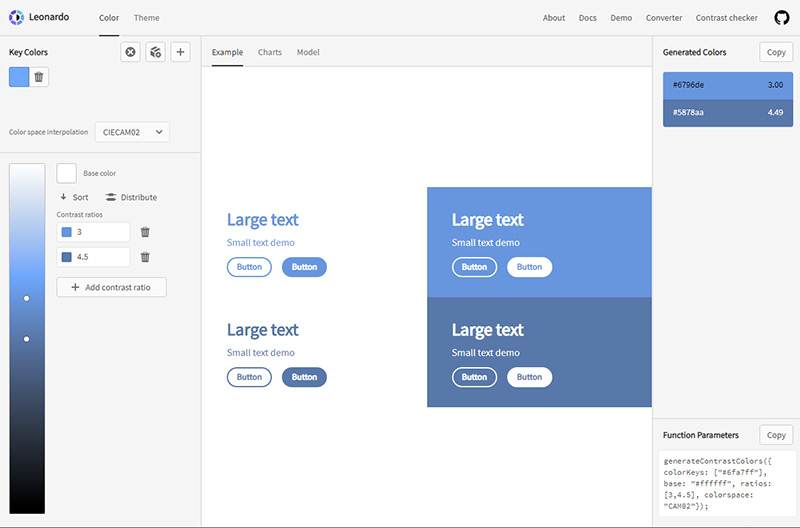Delete the contrast ratio 3 row
The height and width of the screenshot is (528, 800).
point(145,232)
